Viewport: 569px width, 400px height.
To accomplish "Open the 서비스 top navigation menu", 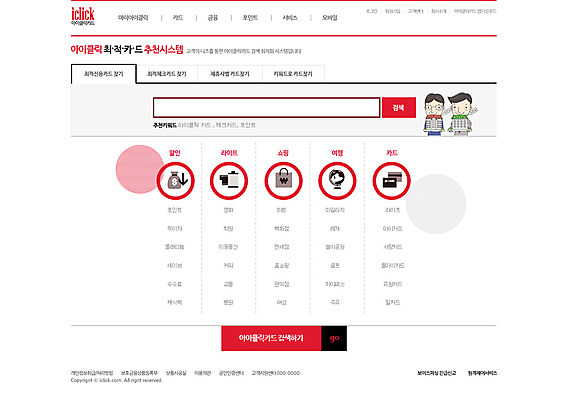I will [x=290, y=17].
